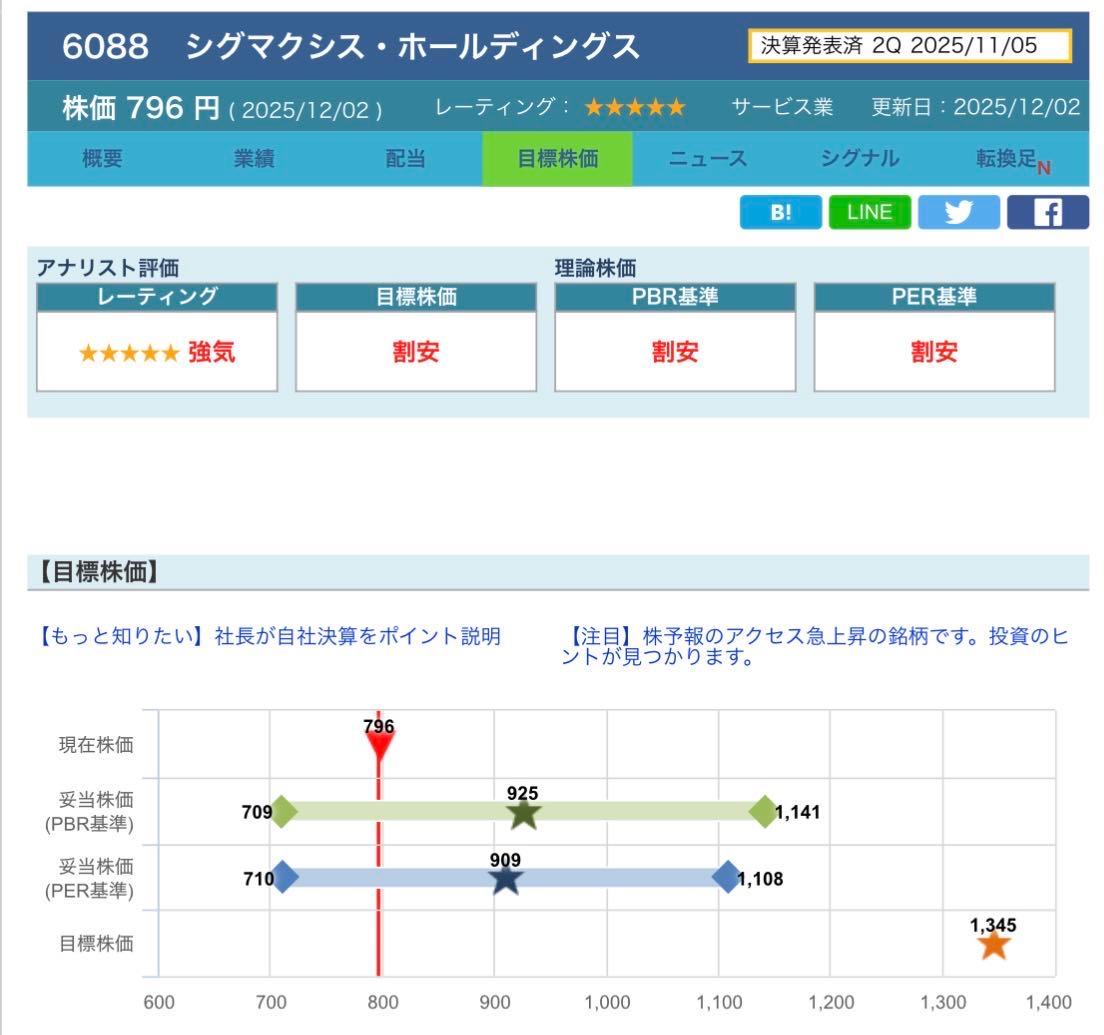Click the green LINE share icon
Screen dimensions: 1104x1035
[x=869, y=211]
